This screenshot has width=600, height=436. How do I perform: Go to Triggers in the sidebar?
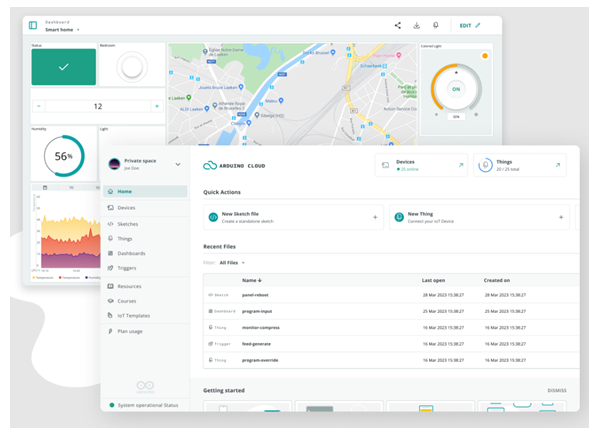click(128, 268)
